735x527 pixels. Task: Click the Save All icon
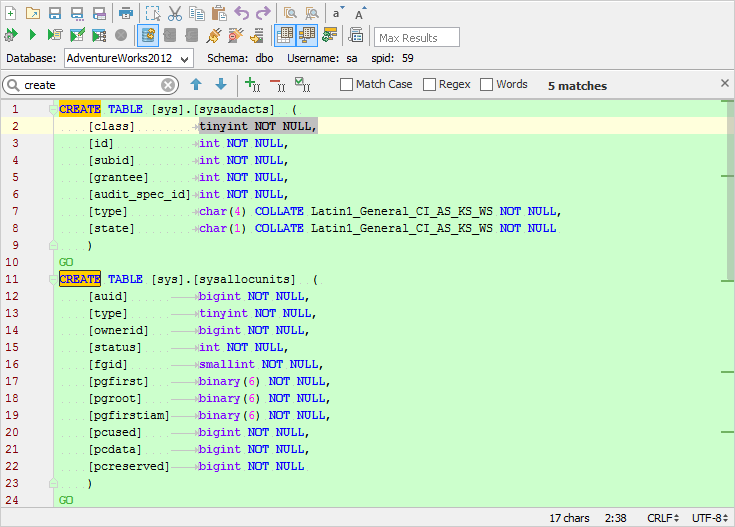(99, 14)
